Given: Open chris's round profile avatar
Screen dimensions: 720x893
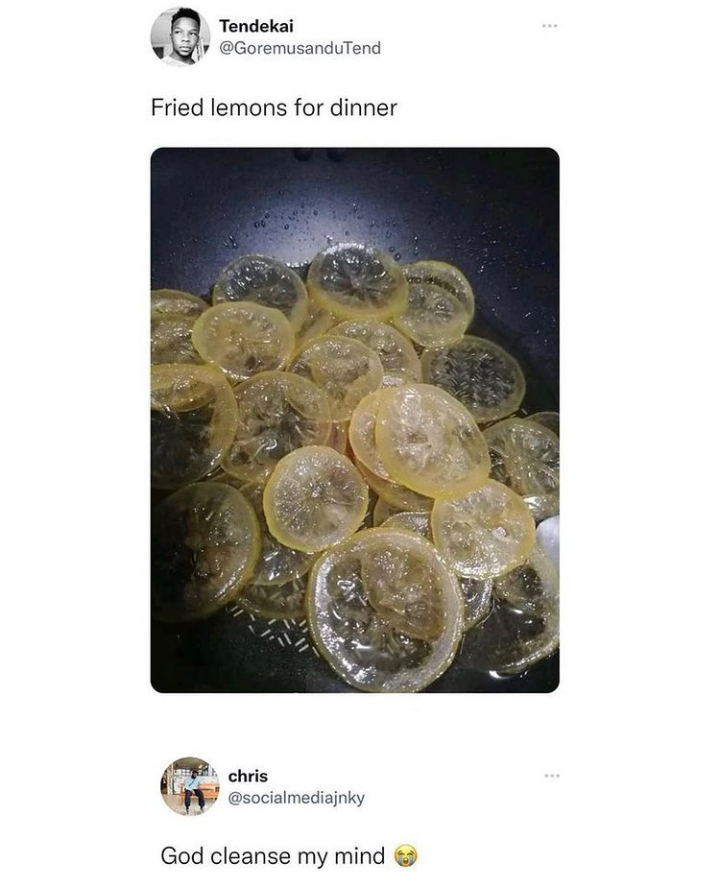Looking at the screenshot, I should click(190, 785).
